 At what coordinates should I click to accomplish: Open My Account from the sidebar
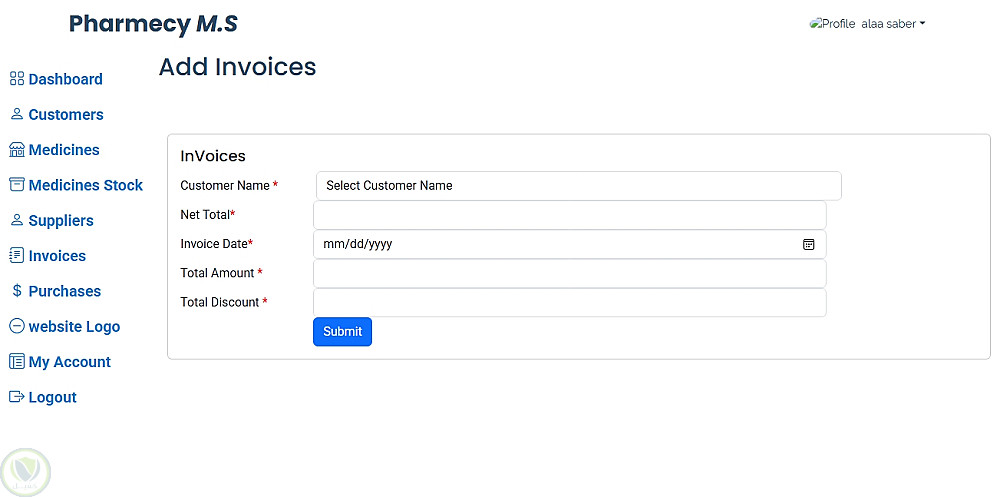coord(69,362)
